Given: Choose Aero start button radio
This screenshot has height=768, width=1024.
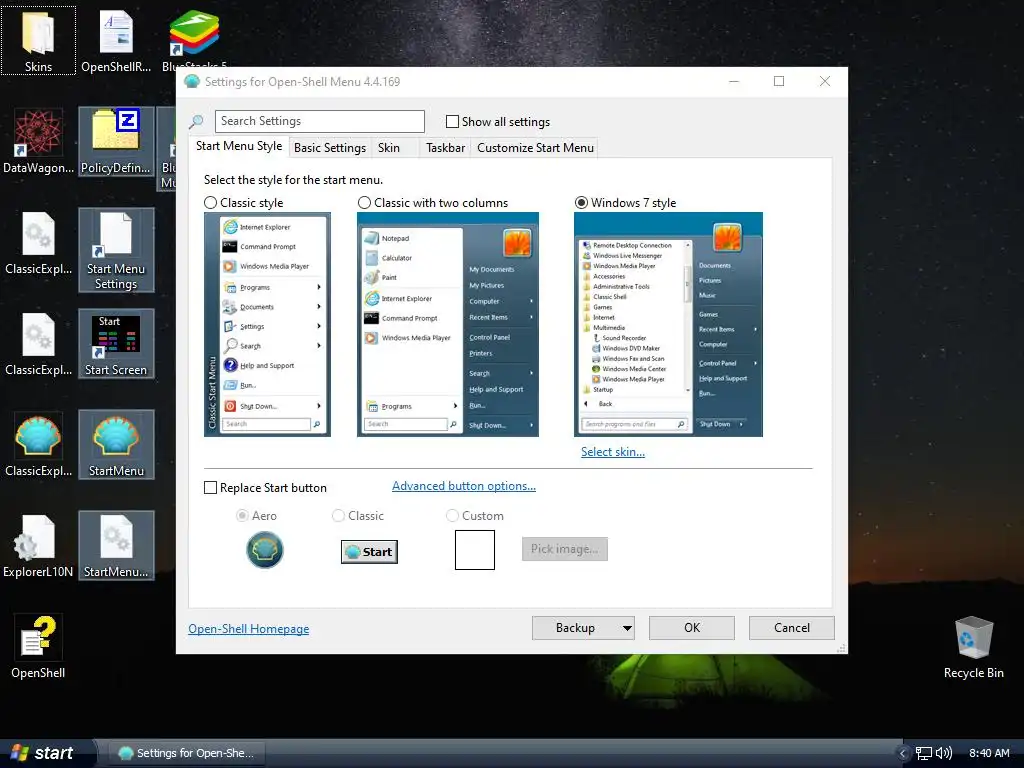Looking at the screenshot, I should tap(242, 516).
